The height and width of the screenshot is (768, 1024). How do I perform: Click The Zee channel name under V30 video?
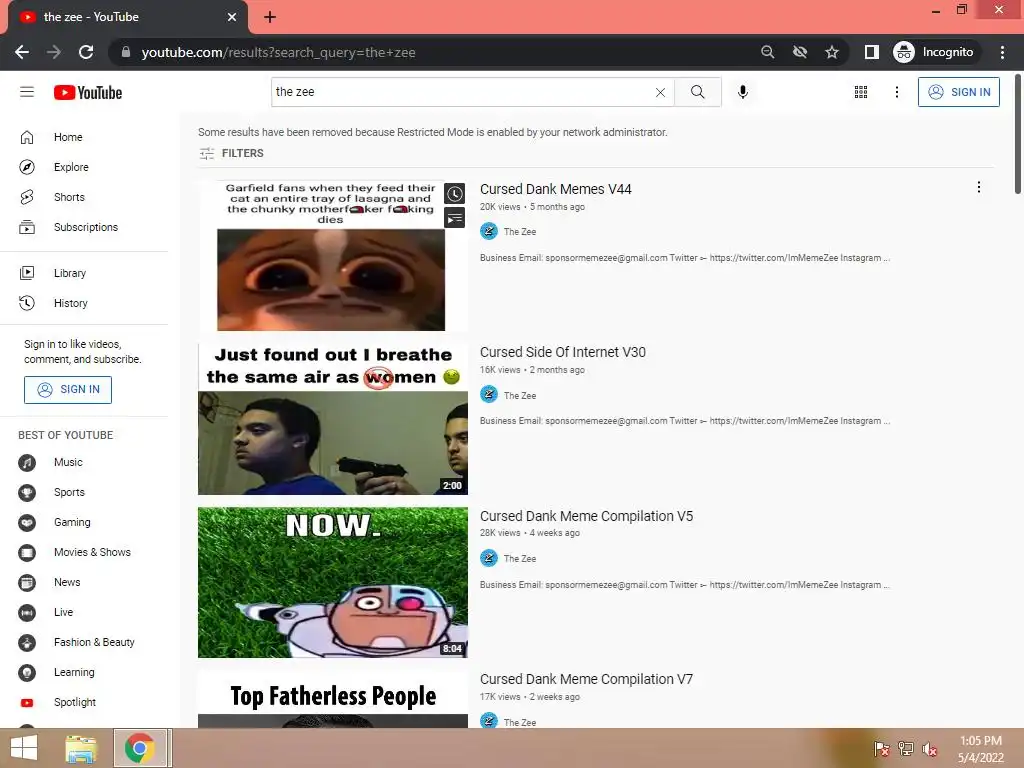click(x=520, y=396)
